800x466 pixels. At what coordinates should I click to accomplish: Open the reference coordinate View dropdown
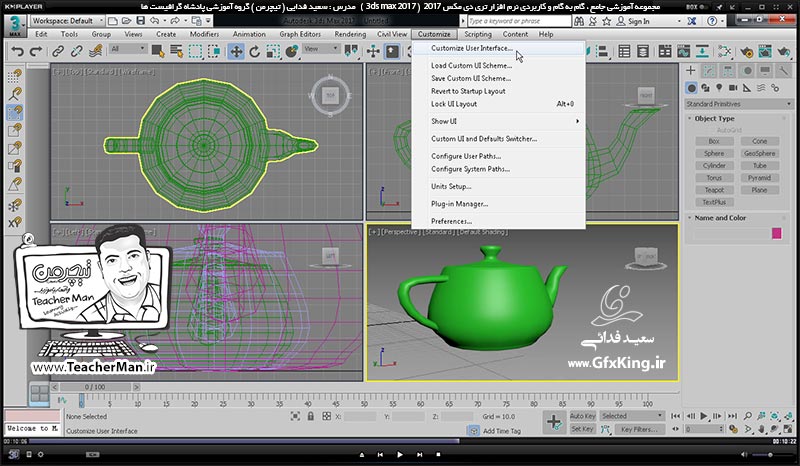click(x=321, y=49)
